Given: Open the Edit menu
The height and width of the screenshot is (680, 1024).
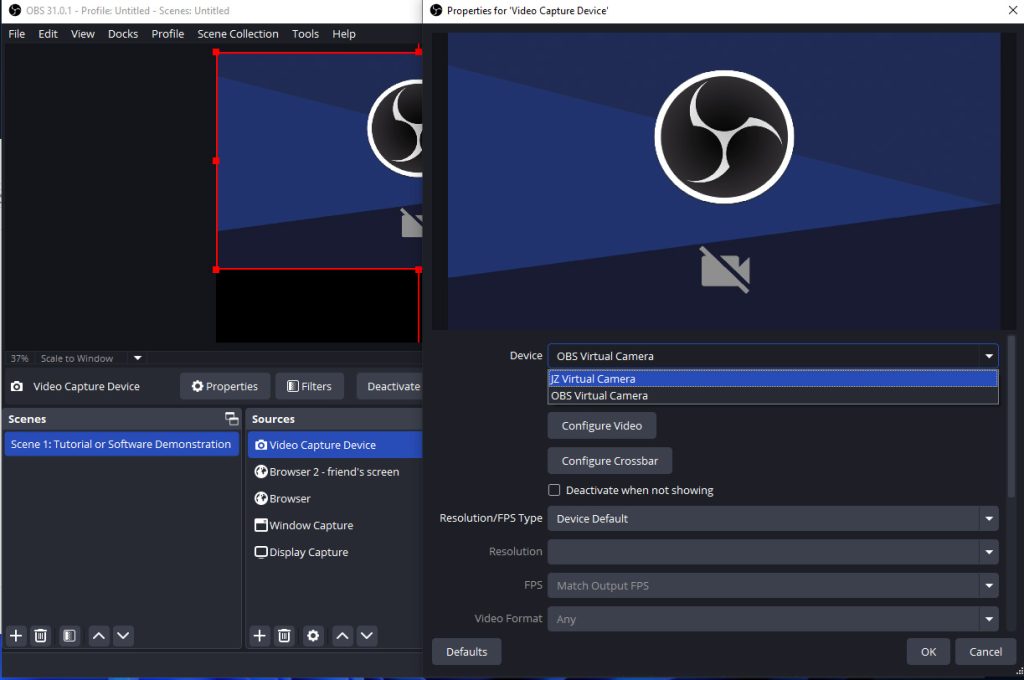Looking at the screenshot, I should (x=48, y=34).
